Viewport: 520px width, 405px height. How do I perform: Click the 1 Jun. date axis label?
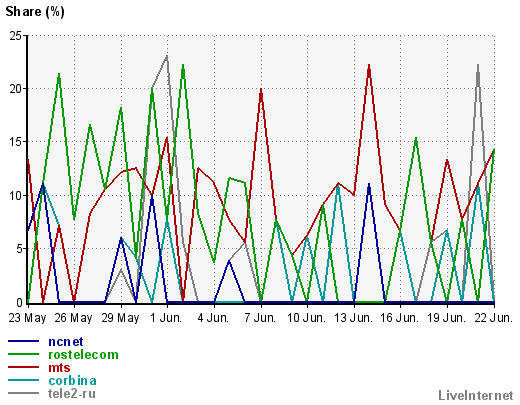click(x=166, y=318)
